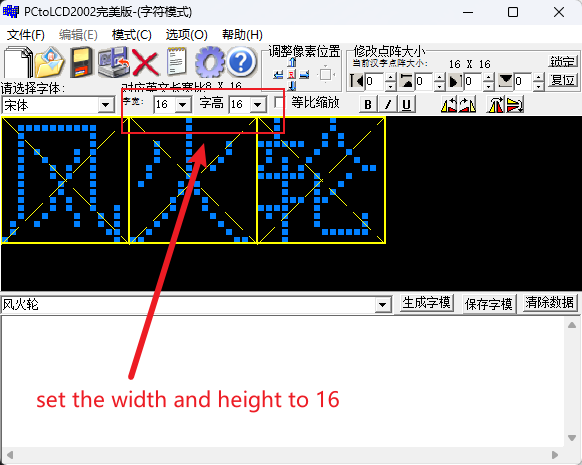Select the 轮 character cell in the preview
This screenshot has height=465, width=582.
321,180
